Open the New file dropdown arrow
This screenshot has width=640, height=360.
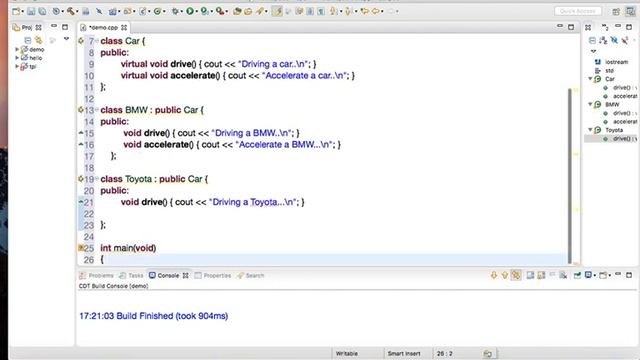coord(22,12)
